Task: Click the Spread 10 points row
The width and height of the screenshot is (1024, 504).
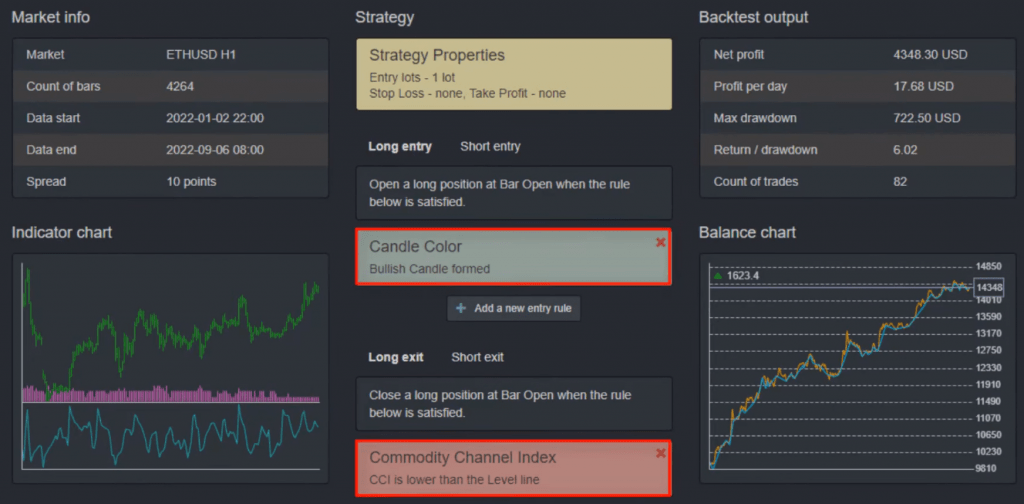Action: (x=170, y=181)
